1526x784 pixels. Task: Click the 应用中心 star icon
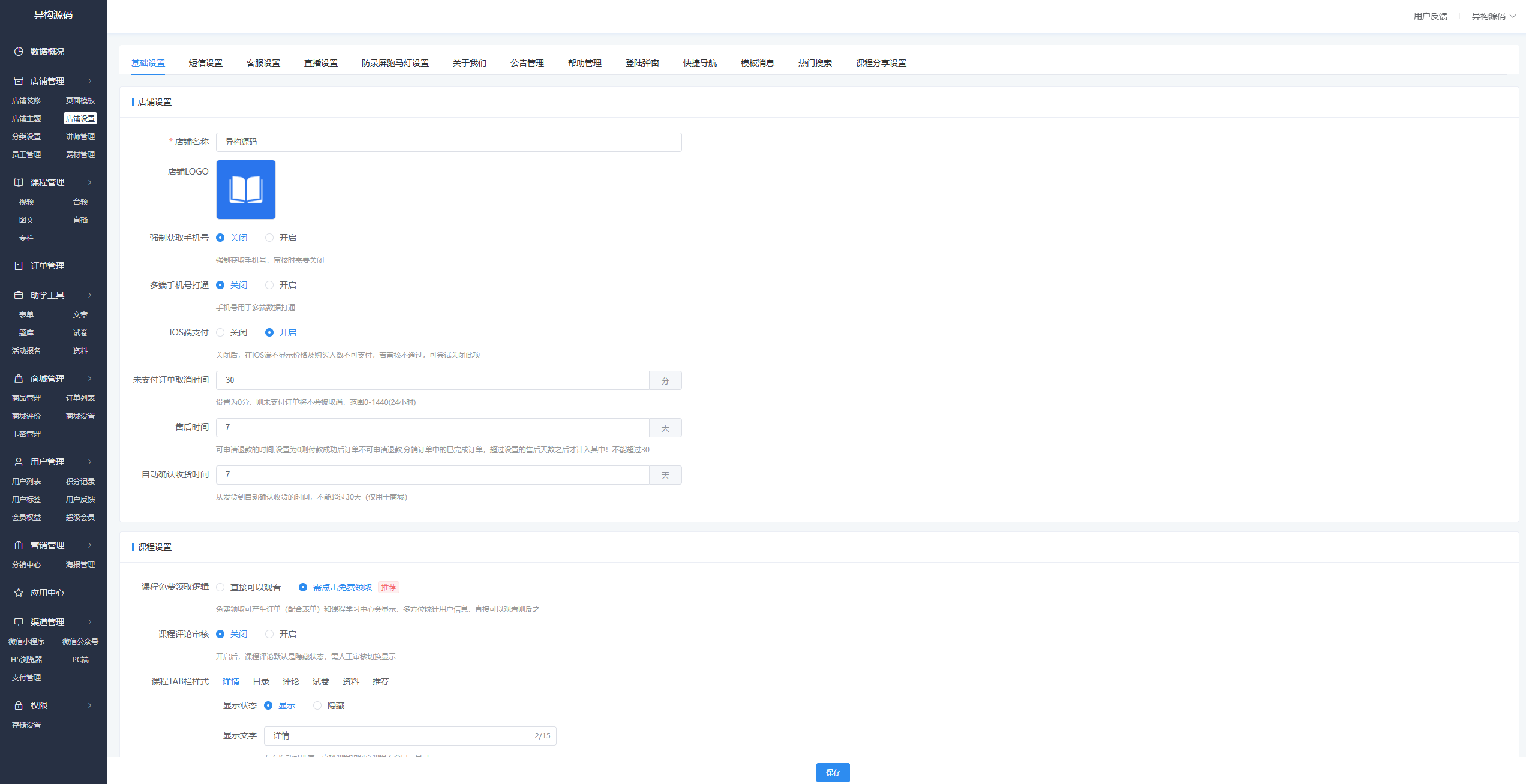pyautogui.click(x=19, y=593)
